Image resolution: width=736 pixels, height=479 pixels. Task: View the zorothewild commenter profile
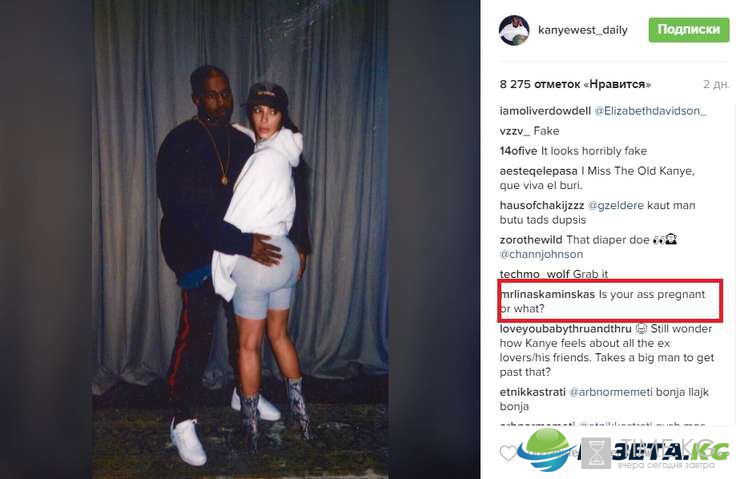[x=531, y=240]
